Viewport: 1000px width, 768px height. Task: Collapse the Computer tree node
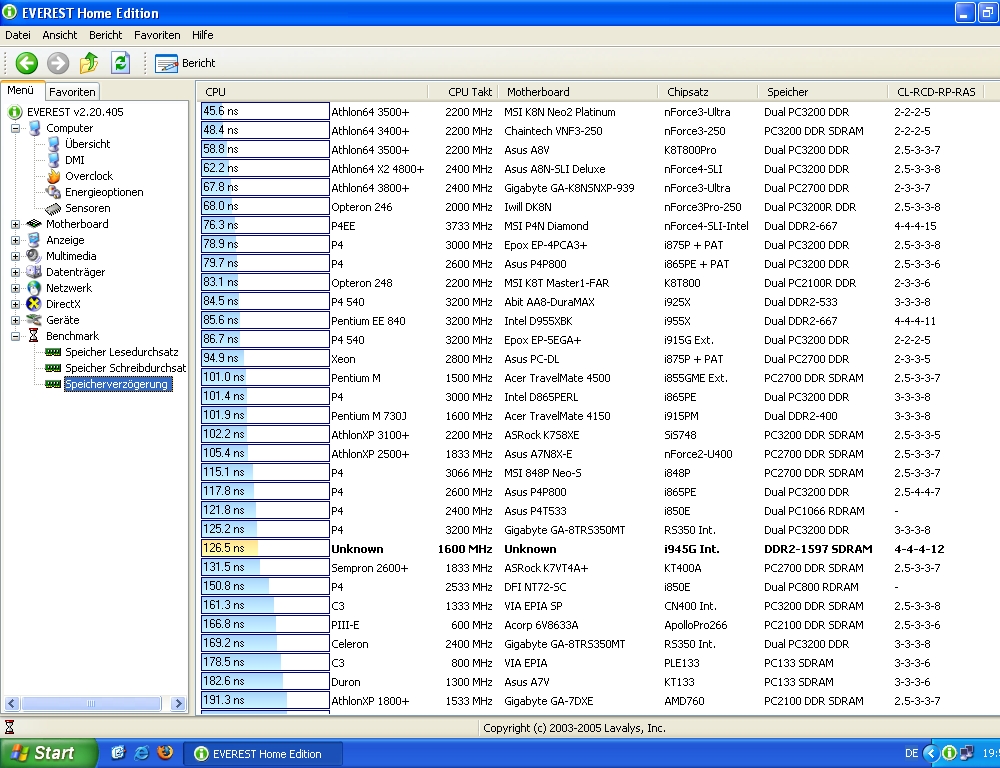[x=15, y=128]
